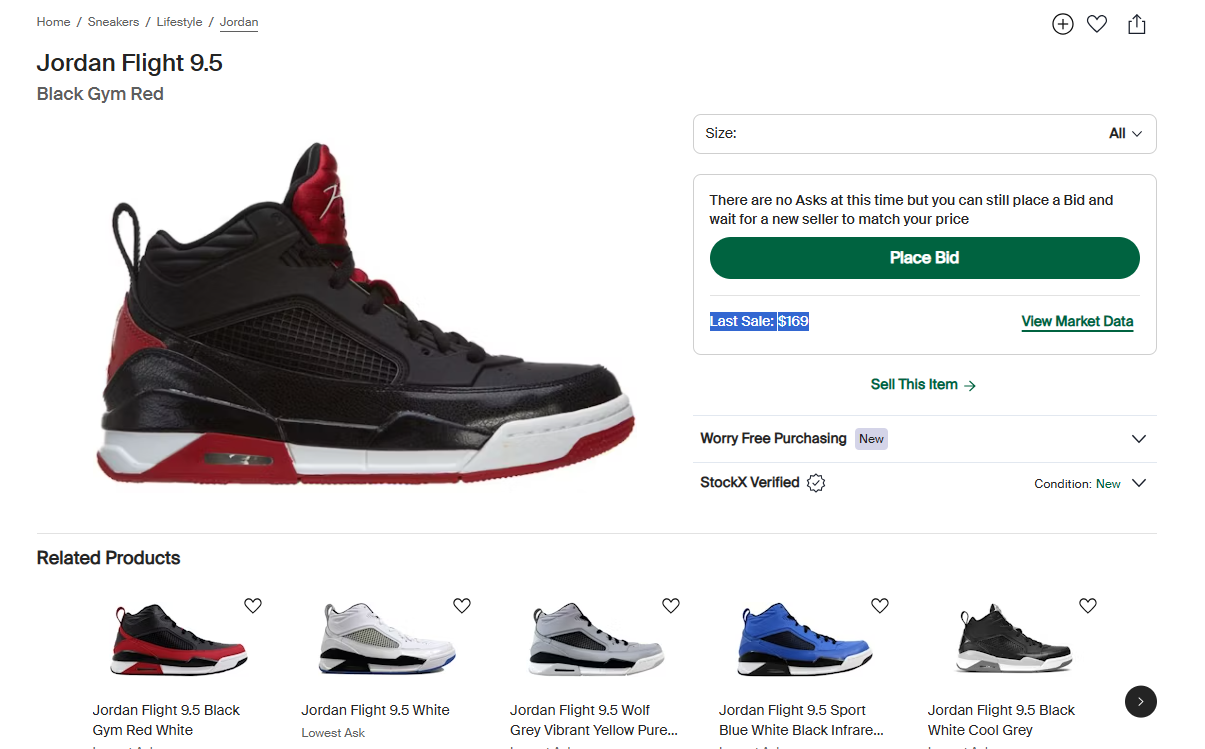Viewport: 1205px width, 749px height.
Task: Favorite the Jordan Flight 9.5 Wolf Grey
Action: [671, 605]
